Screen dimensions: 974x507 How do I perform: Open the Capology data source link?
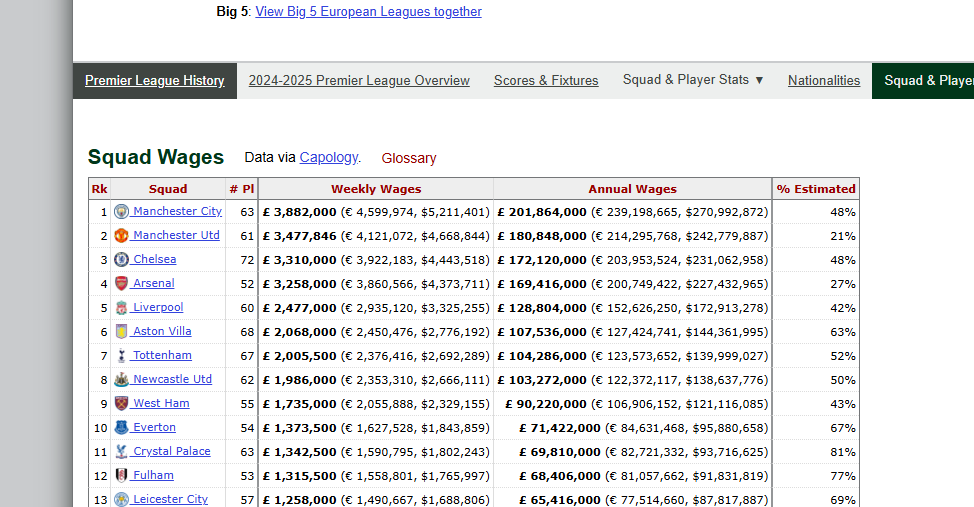tap(329, 158)
